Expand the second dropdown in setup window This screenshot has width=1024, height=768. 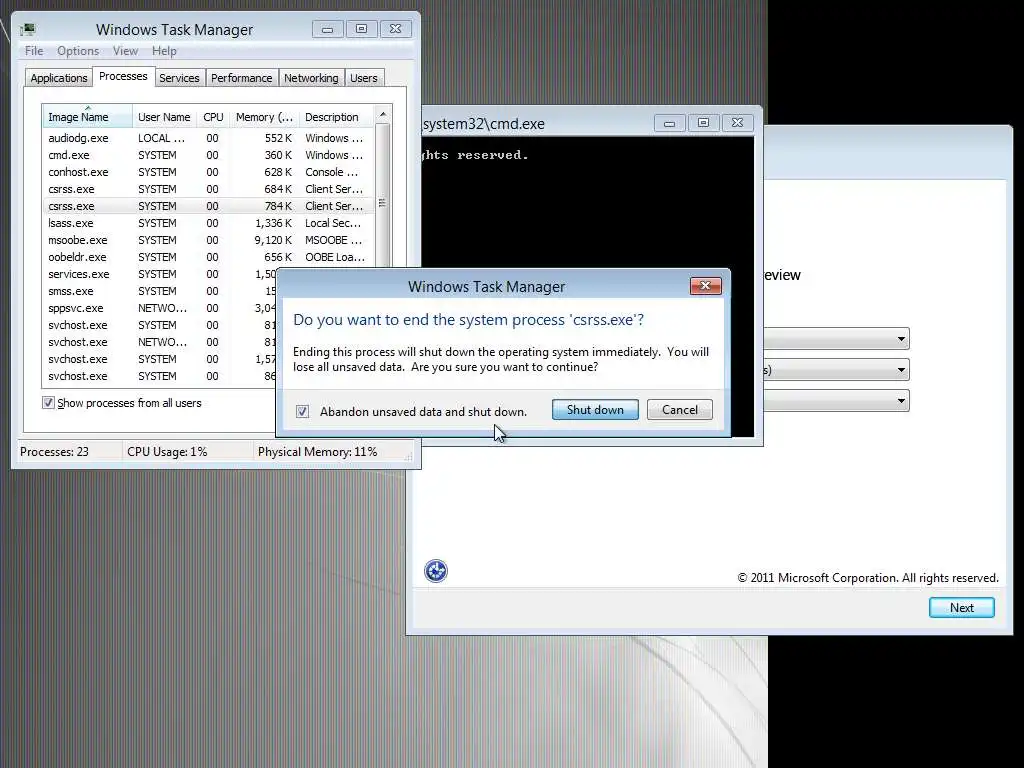pos(901,370)
